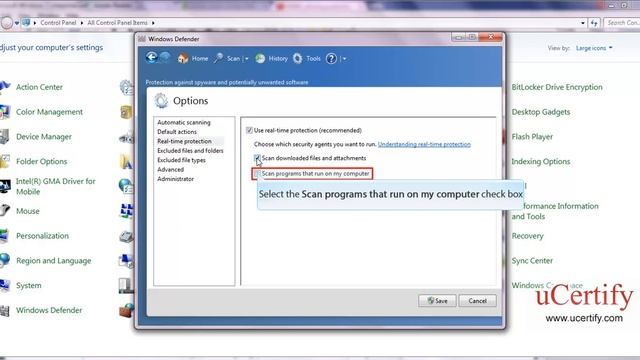Open the View by Large icons dropdown
Viewport: 640px width, 360px height.
click(594, 48)
